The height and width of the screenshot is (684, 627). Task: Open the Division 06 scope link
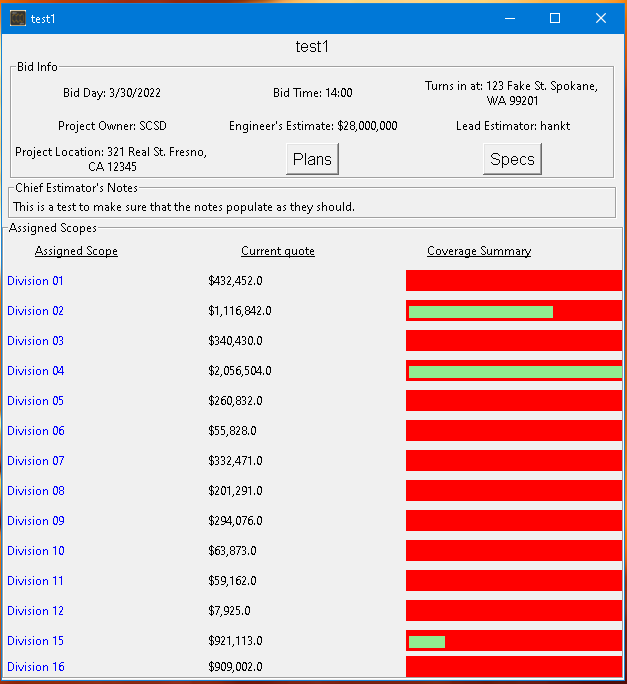click(x=36, y=431)
